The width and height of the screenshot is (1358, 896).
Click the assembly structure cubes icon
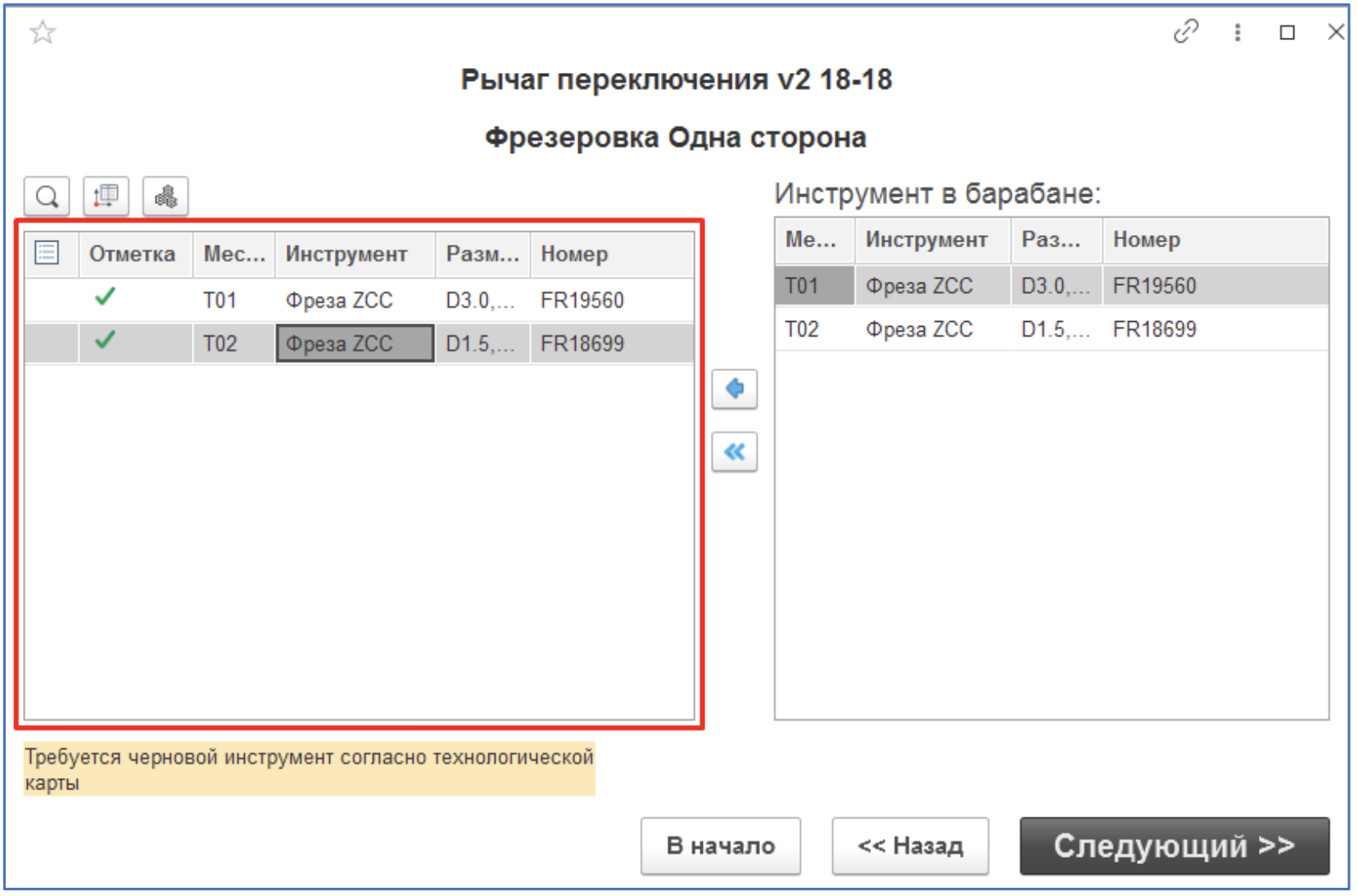166,197
